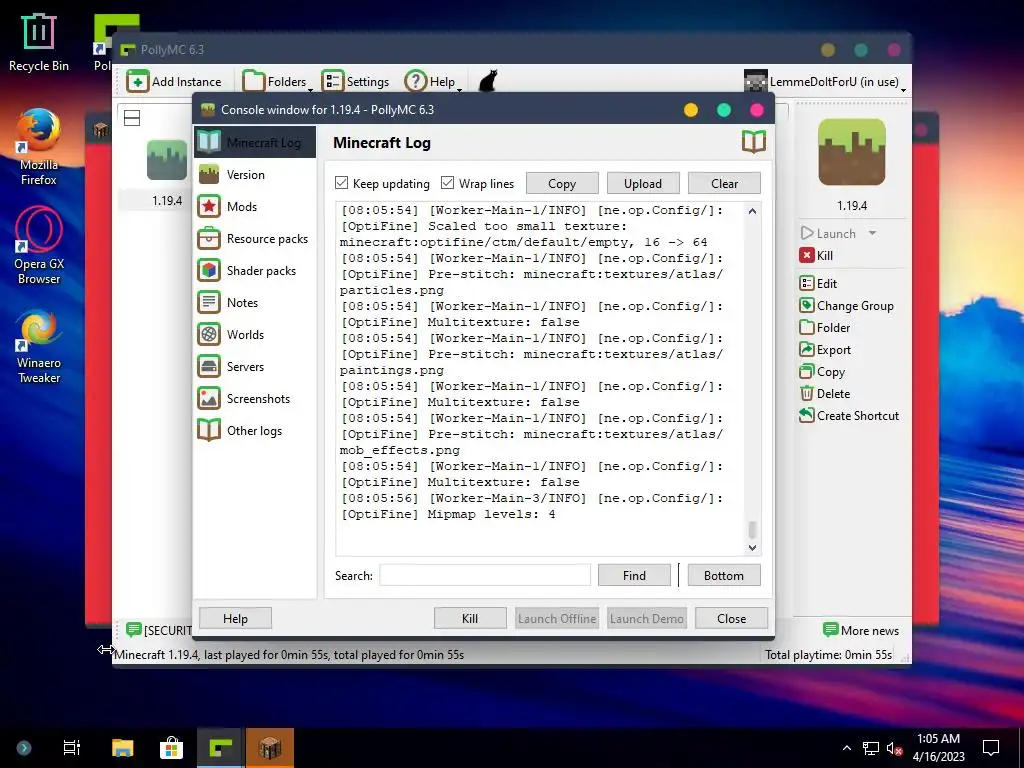The height and width of the screenshot is (768, 1024).
Task: Open the Notes page
Action: point(255,302)
